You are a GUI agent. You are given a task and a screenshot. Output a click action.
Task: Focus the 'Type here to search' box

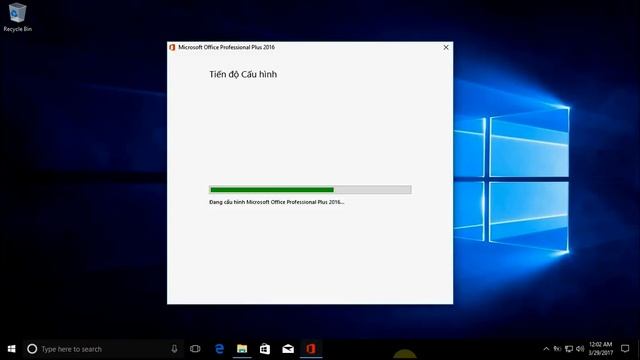[x=103, y=349]
